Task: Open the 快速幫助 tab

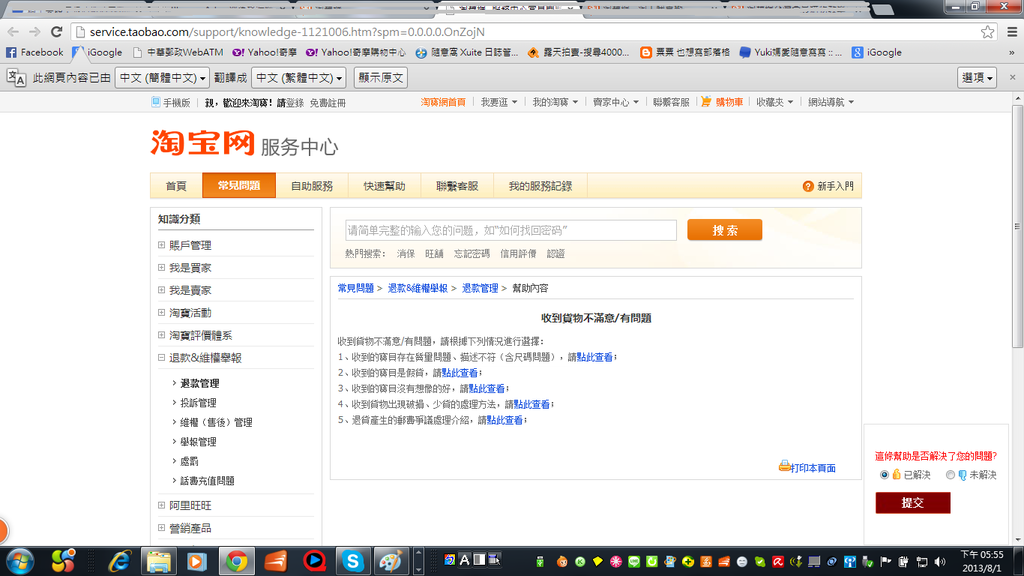Action: click(385, 185)
